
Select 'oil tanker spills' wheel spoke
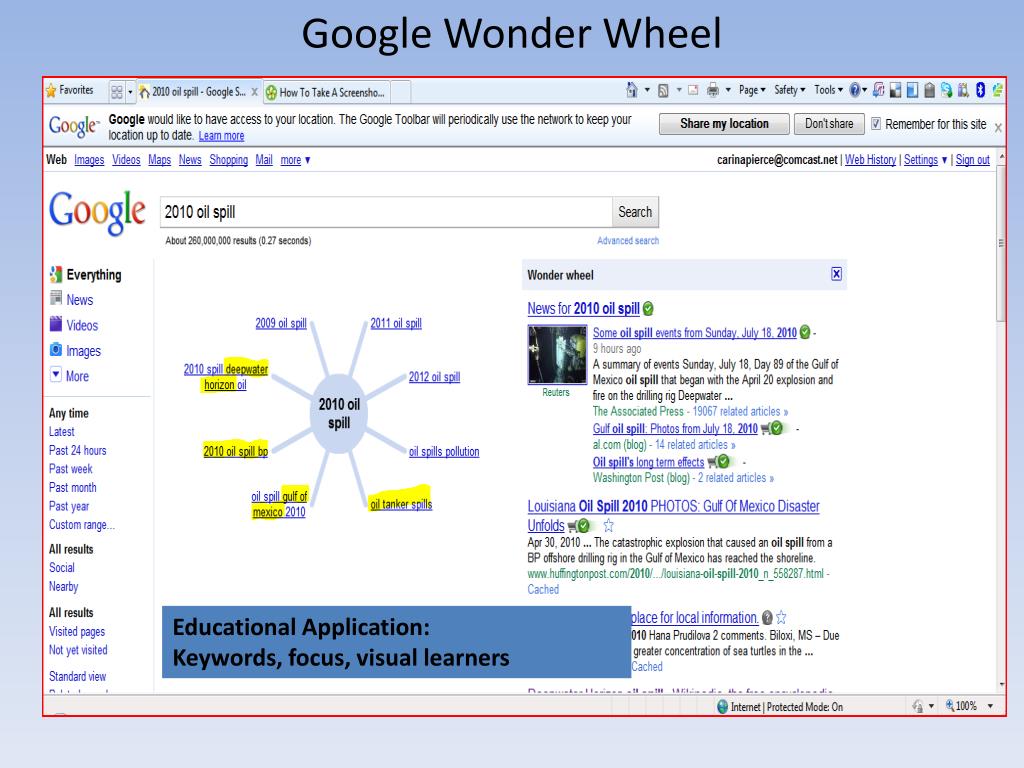click(401, 504)
